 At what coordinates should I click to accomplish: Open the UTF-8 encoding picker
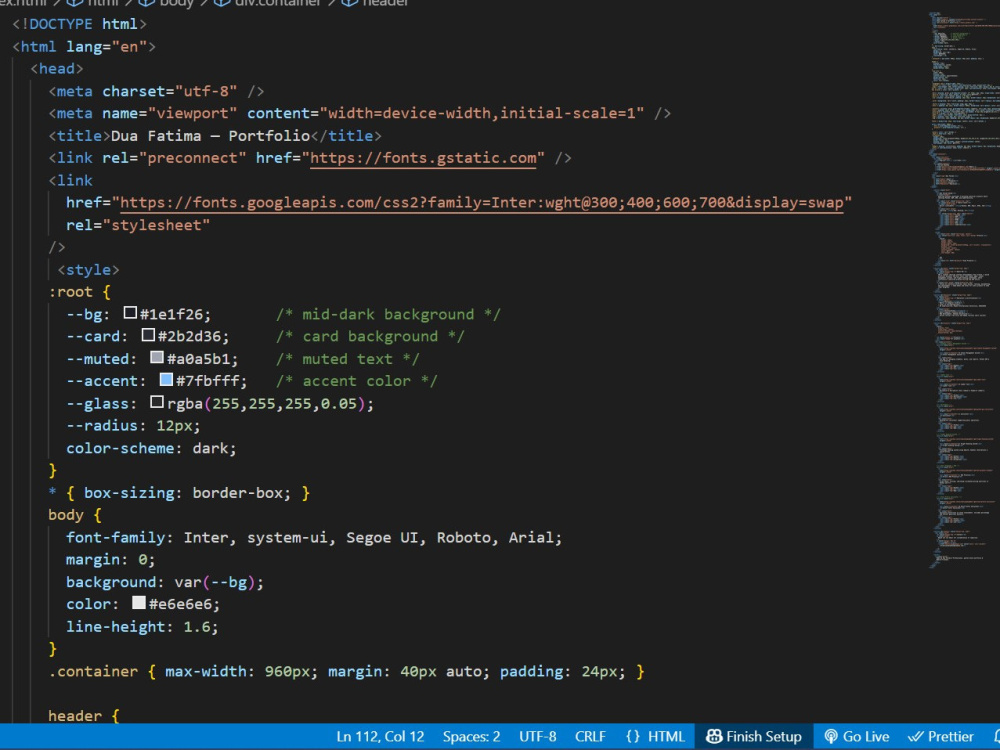tap(537, 736)
